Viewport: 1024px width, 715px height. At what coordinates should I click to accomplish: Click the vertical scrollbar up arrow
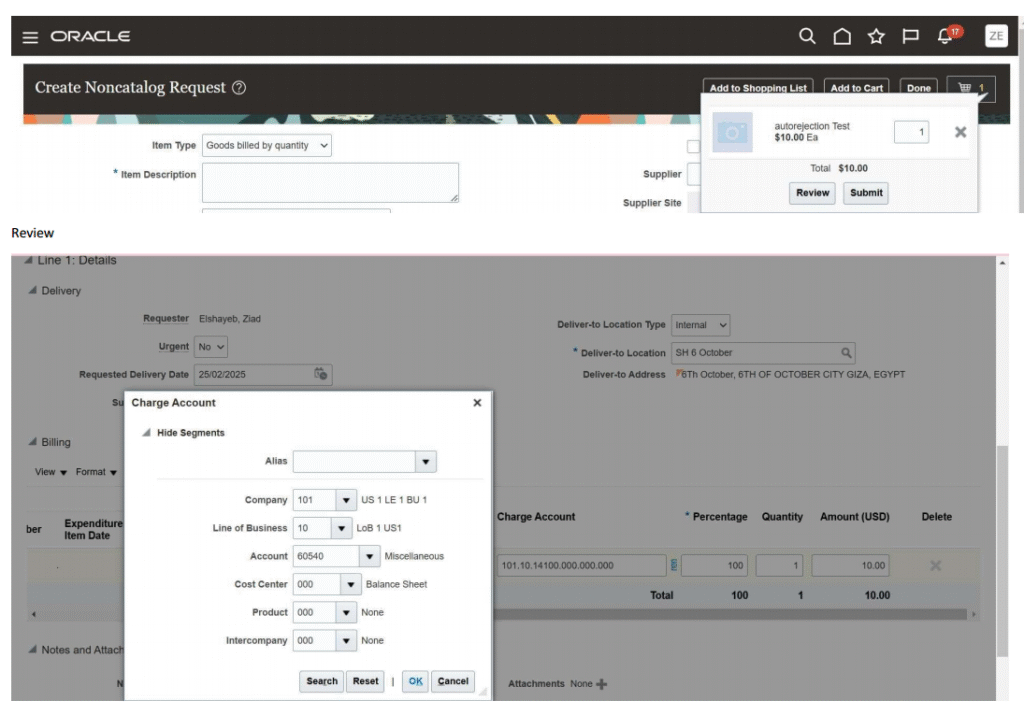tap(1002, 262)
